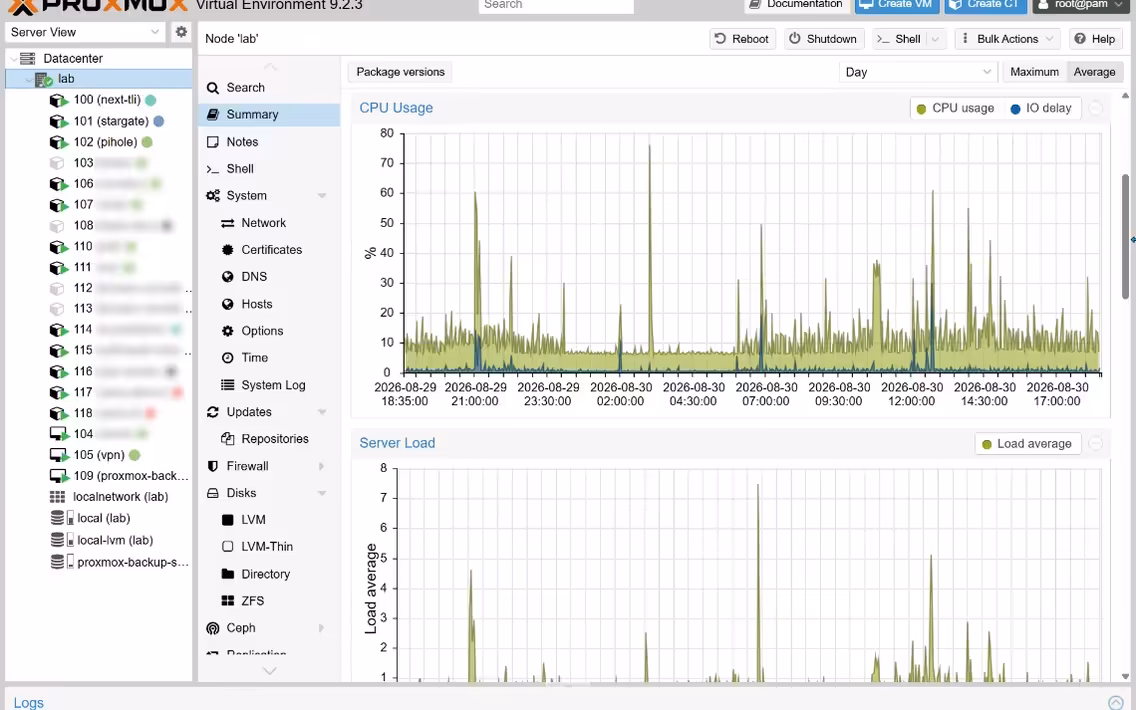Viewport: 1136px width, 710px height.
Task: Click the Directory folder icon
Action: (227, 575)
